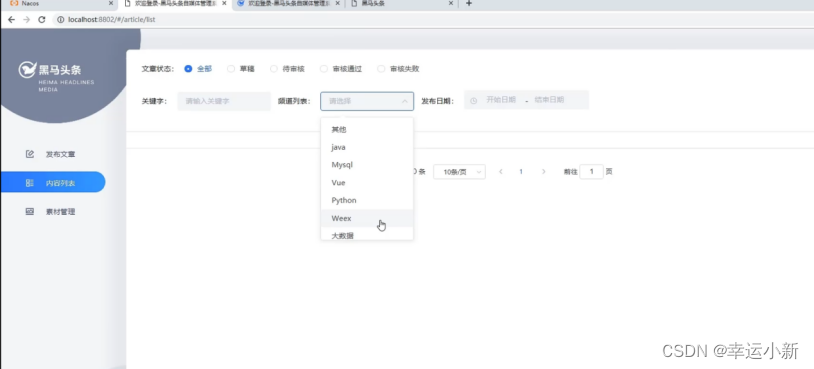This screenshot has height=369, width=814.
Task: Click the 前往 page jump input box
Action: pos(591,172)
